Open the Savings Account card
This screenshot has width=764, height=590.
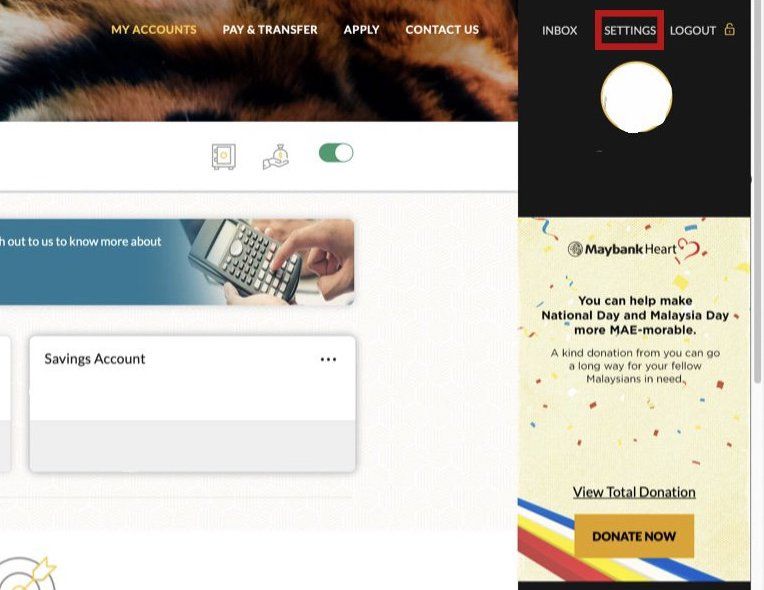(x=192, y=403)
